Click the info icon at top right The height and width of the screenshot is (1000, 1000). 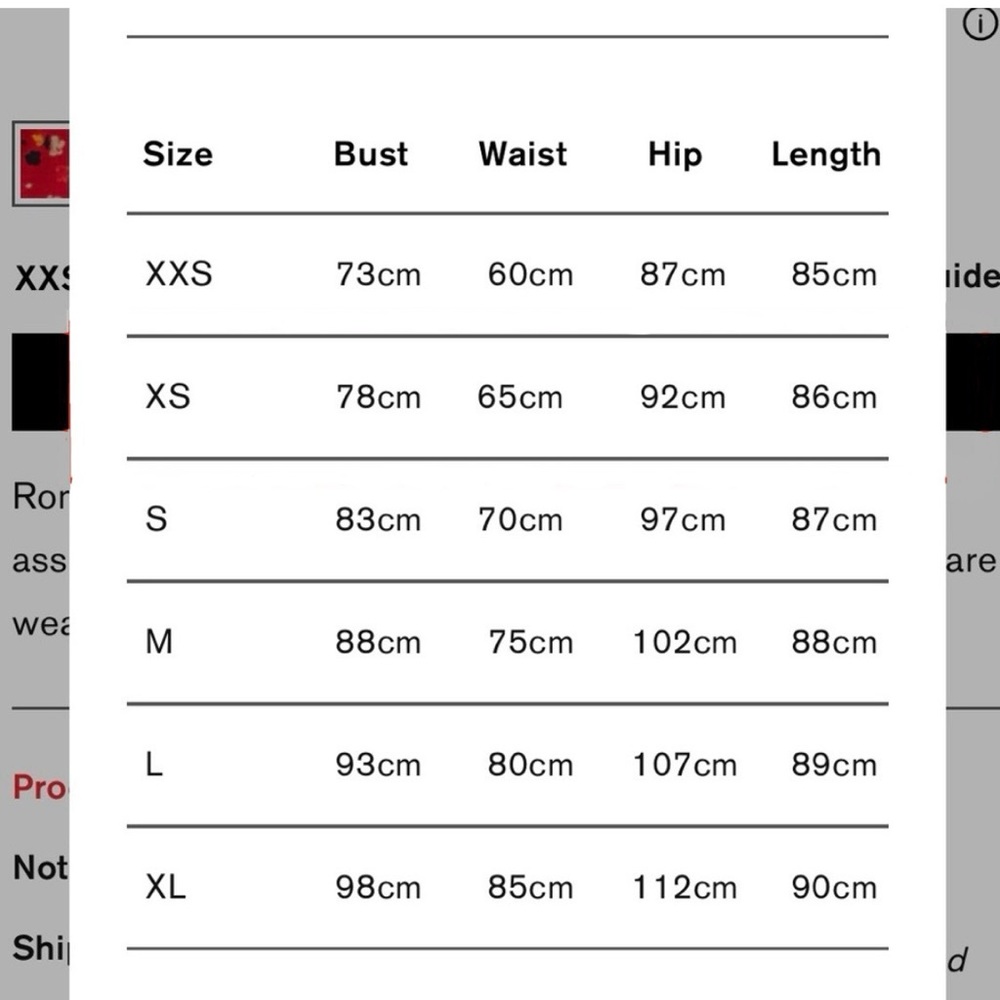(x=980, y=25)
